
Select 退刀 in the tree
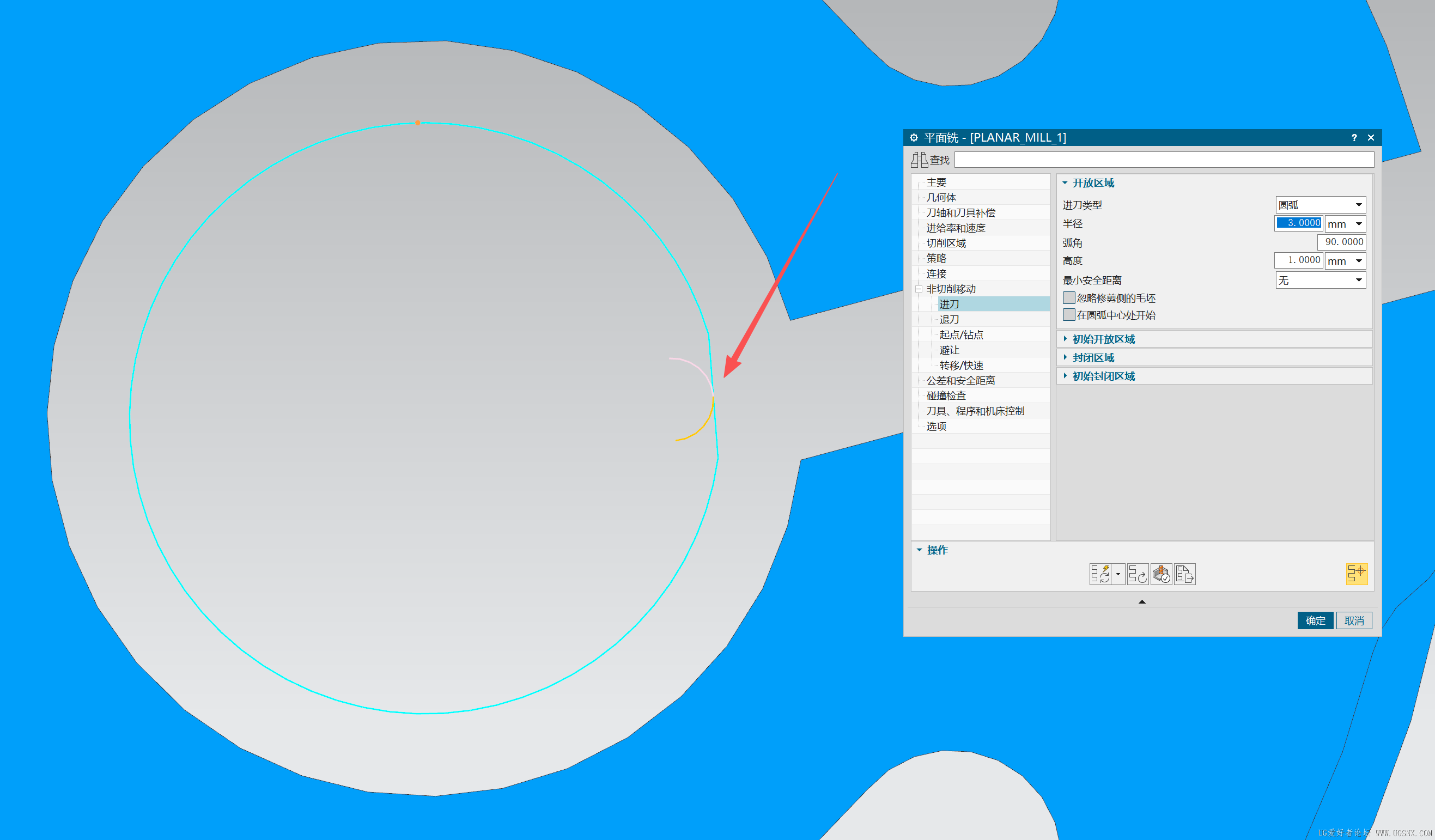(x=949, y=319)
